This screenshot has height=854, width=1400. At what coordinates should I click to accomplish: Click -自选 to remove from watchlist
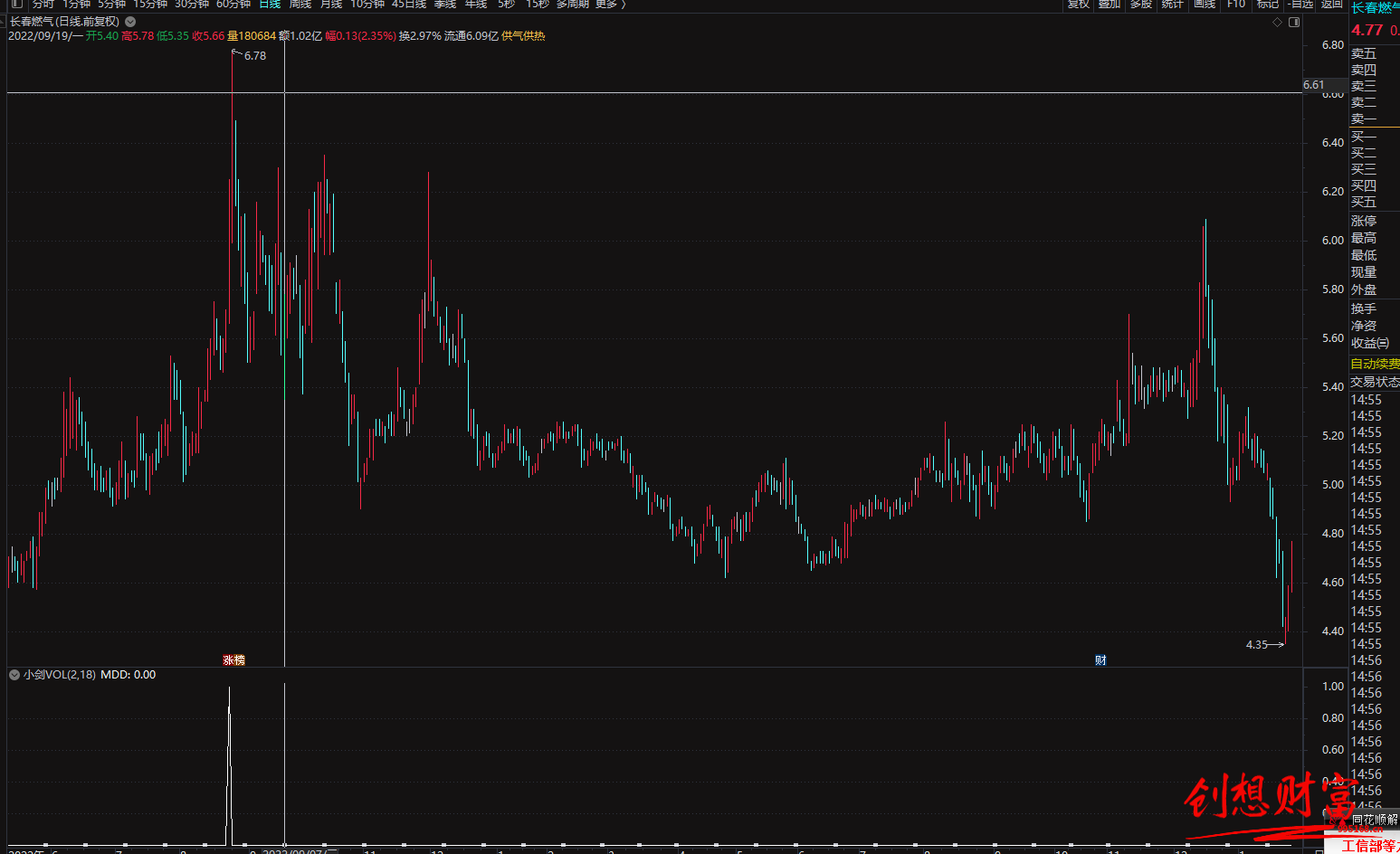1301,5
